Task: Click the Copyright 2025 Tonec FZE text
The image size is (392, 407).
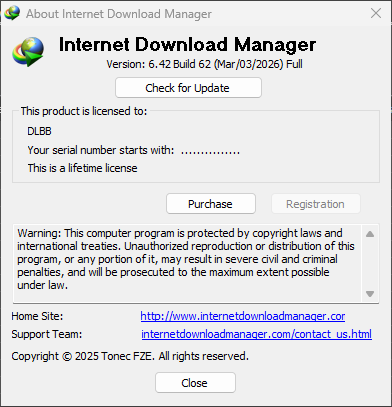Action: click(130, 356)
